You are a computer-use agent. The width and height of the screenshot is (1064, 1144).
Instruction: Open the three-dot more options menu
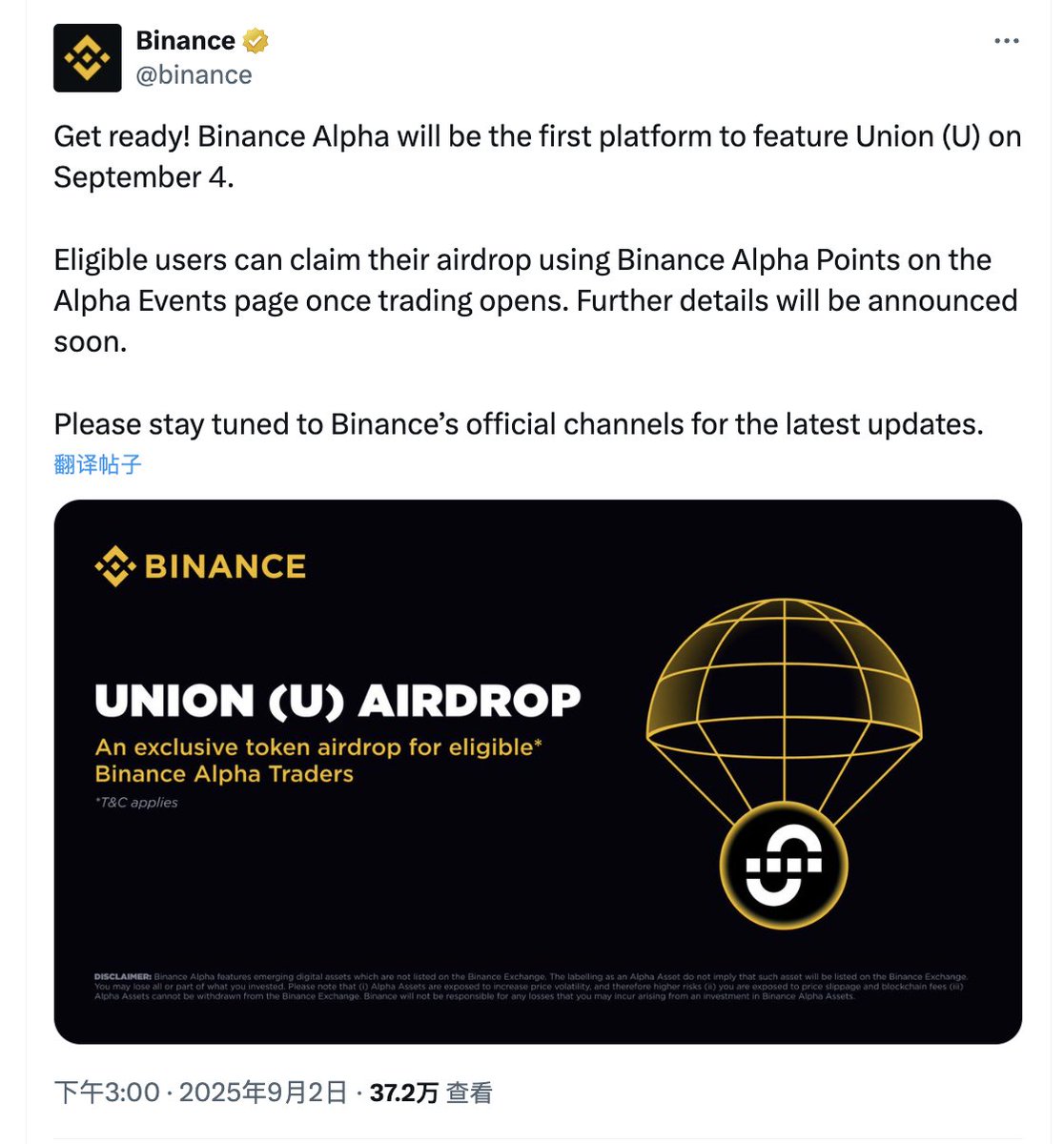(1007, 41)
